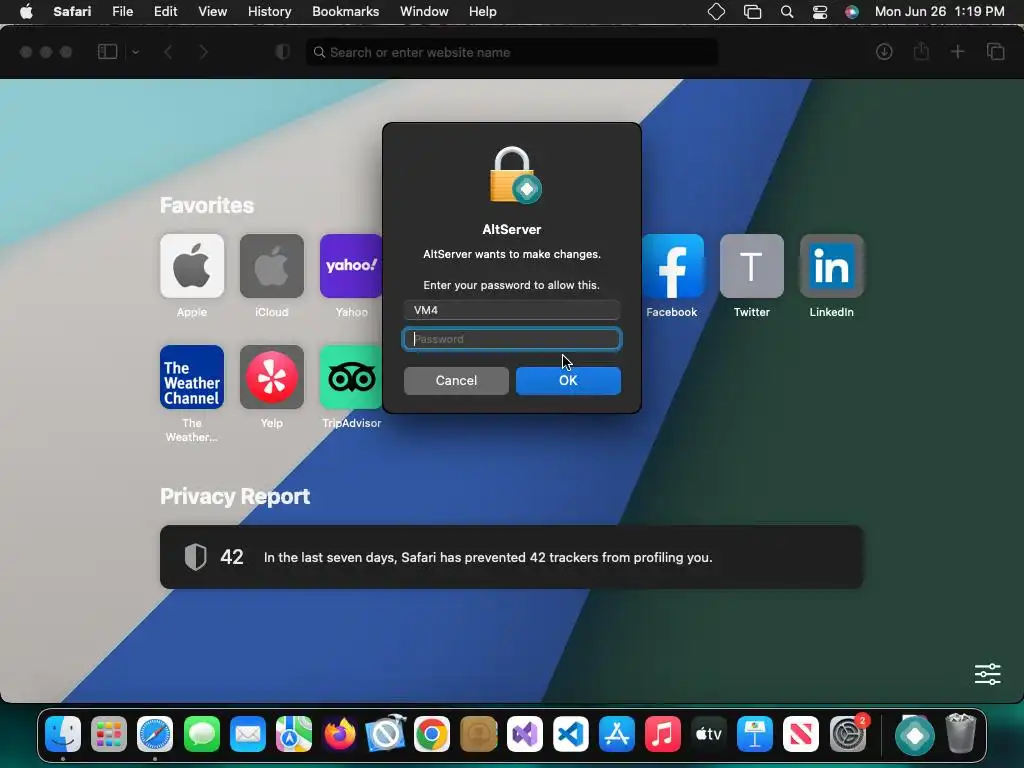The height and width of the screenshot is (768, 1024).
Task: Activate Siri from the menu bar
Action: (x=852, y=12)
